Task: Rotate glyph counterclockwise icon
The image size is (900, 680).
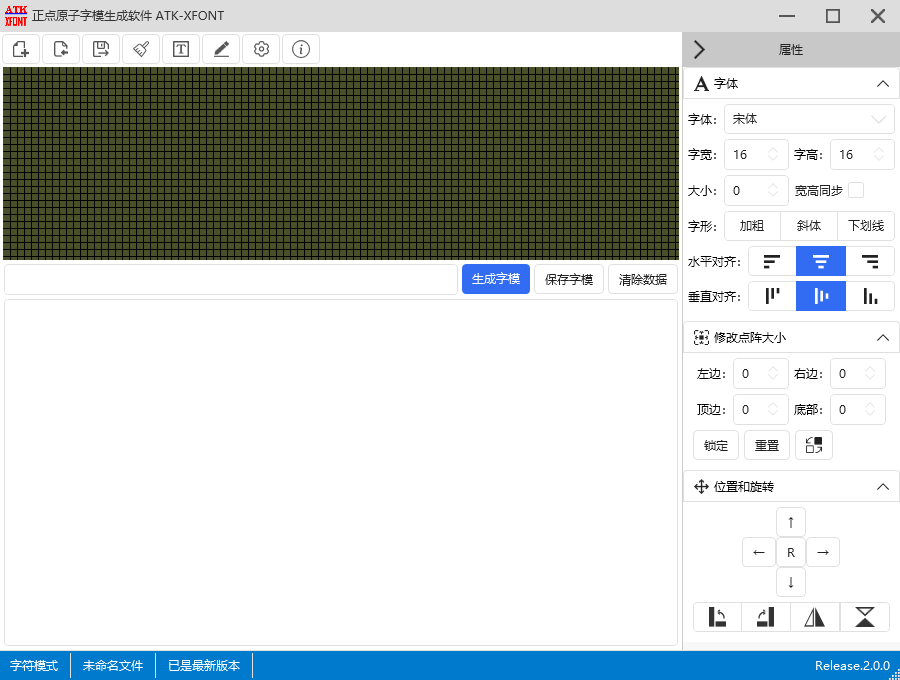Action: 717,617
